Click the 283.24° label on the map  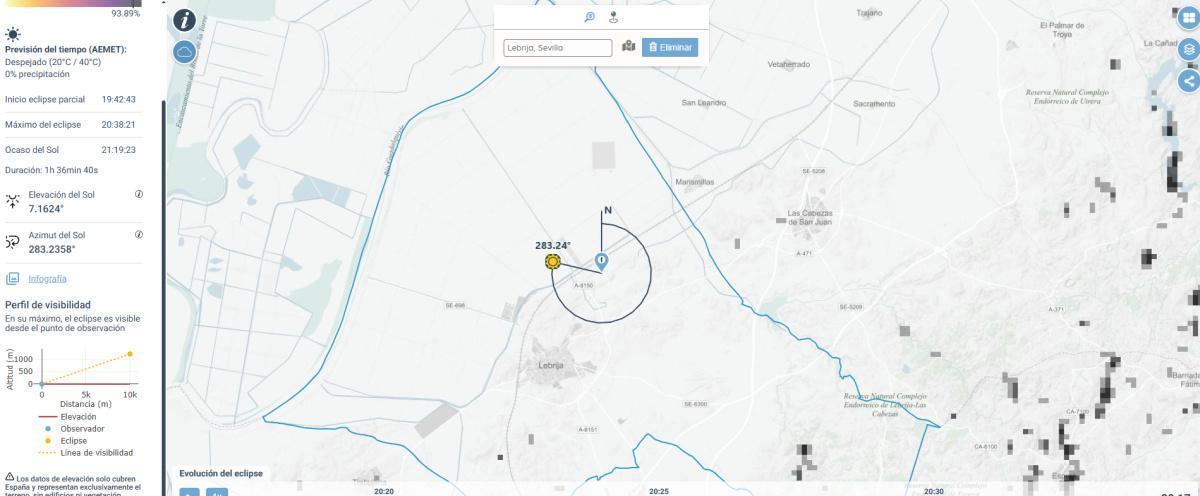click(553, 245)
